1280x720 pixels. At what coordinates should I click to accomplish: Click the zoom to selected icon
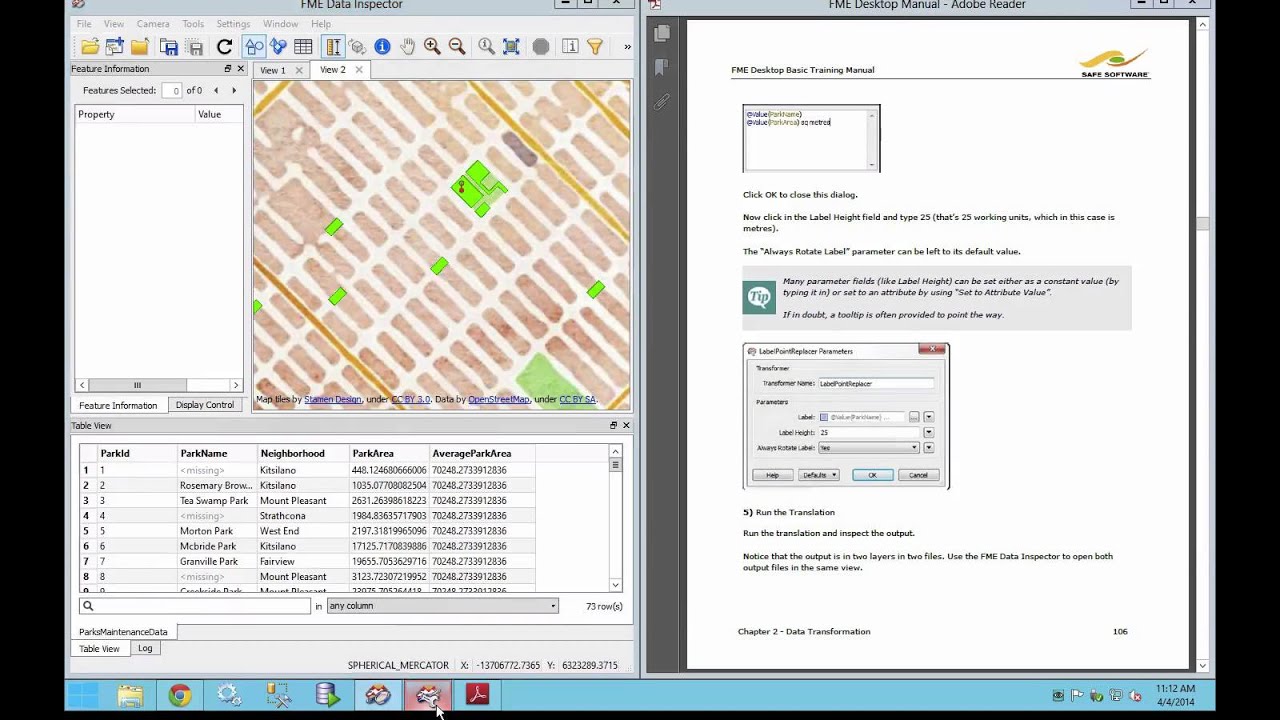point(486,46)
